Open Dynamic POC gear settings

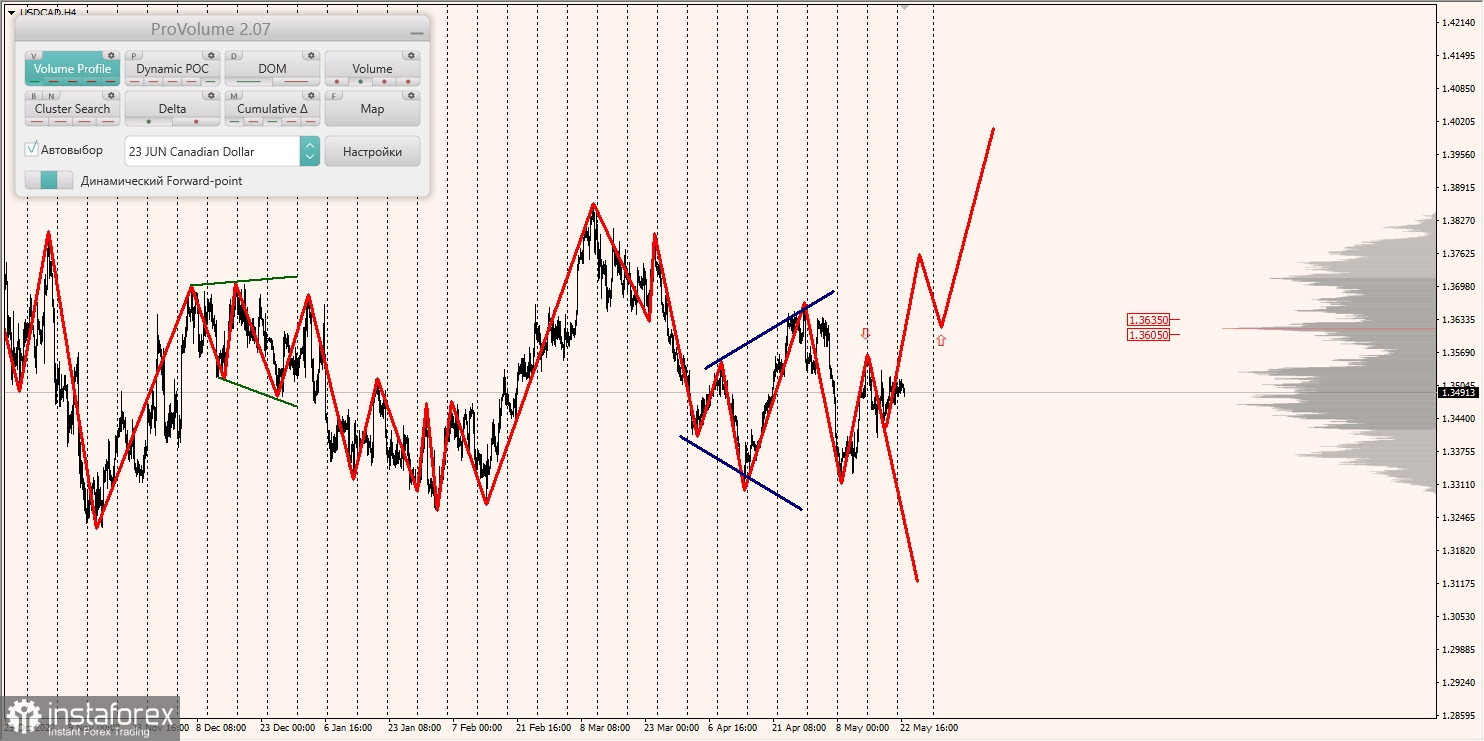click(x=211, y=56)
